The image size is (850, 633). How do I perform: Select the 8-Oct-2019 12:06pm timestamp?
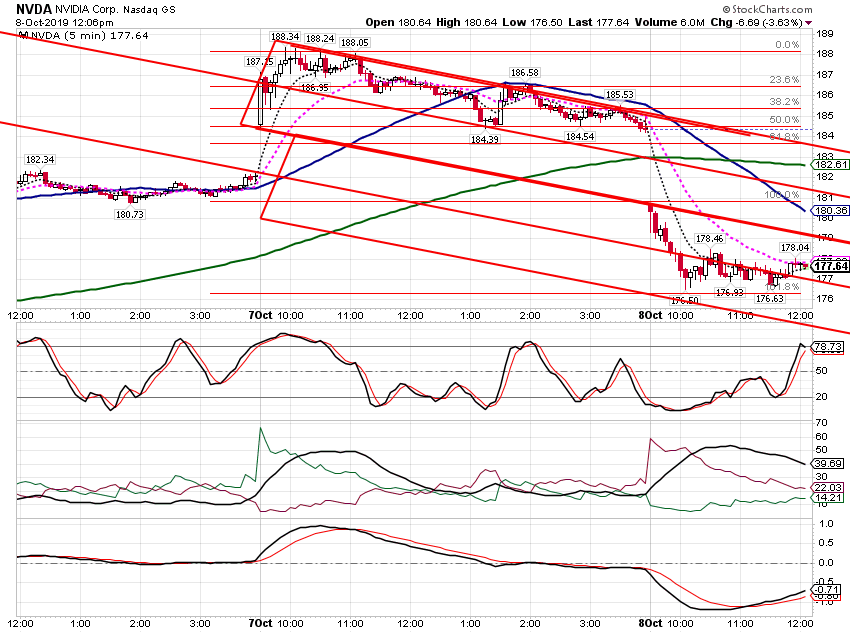(65, 23)
